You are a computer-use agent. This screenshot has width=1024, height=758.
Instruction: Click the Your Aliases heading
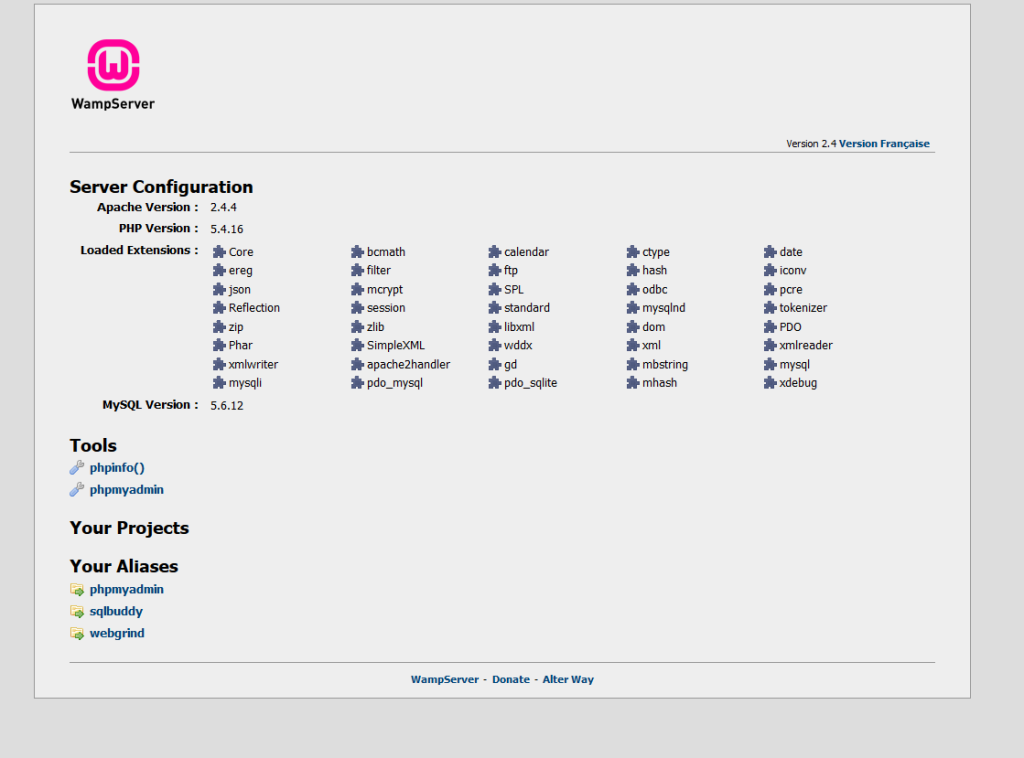[124, 566]
